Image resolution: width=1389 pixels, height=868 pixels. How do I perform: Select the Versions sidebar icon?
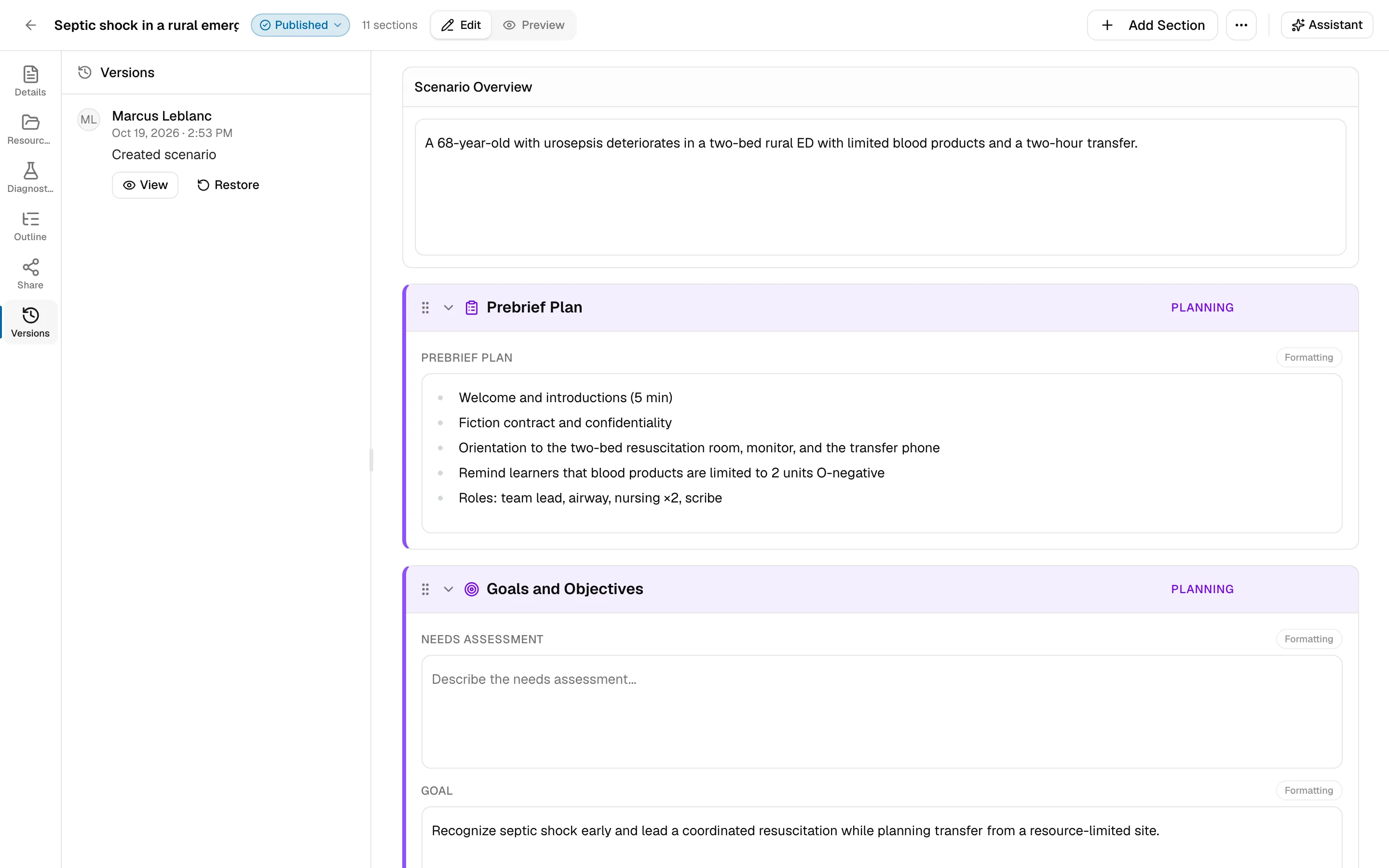(x=30, y=322)
